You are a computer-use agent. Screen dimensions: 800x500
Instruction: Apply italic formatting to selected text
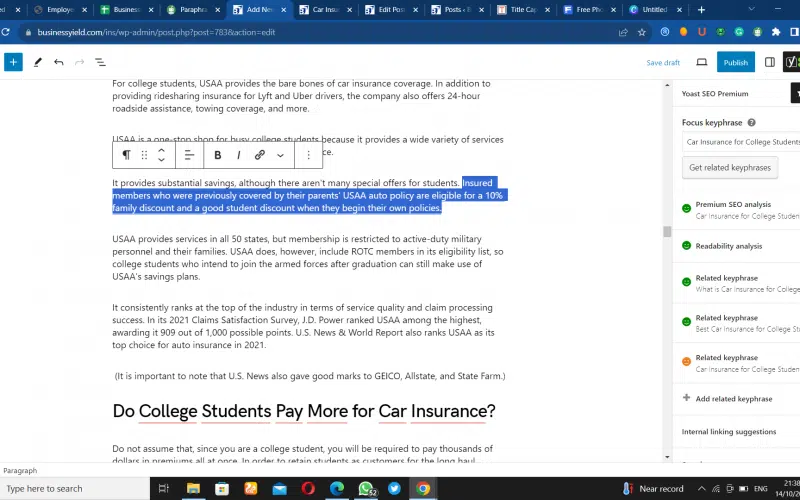[x=238, y=155]
